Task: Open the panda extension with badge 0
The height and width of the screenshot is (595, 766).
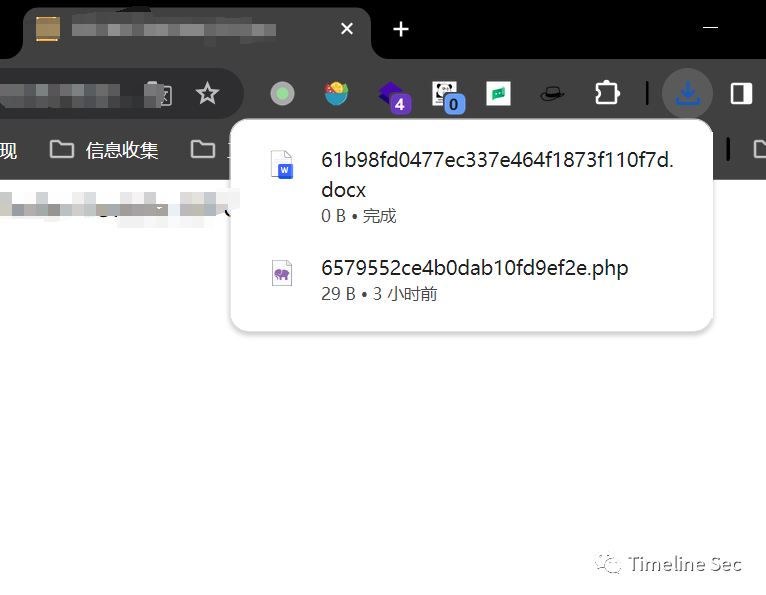Action: [x=448, y=97]
